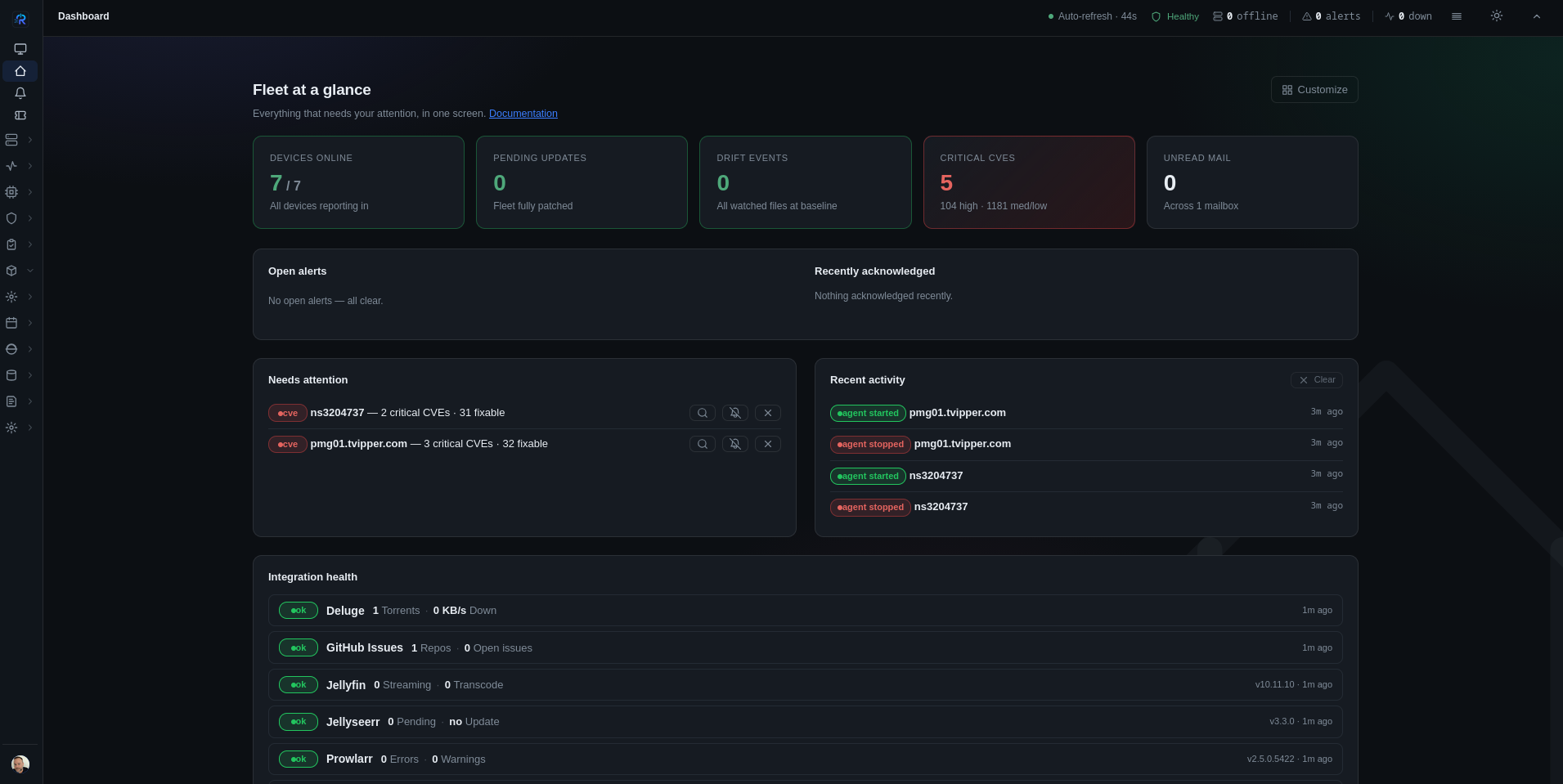Open the GitHub Issues integration row

(806, 647)
